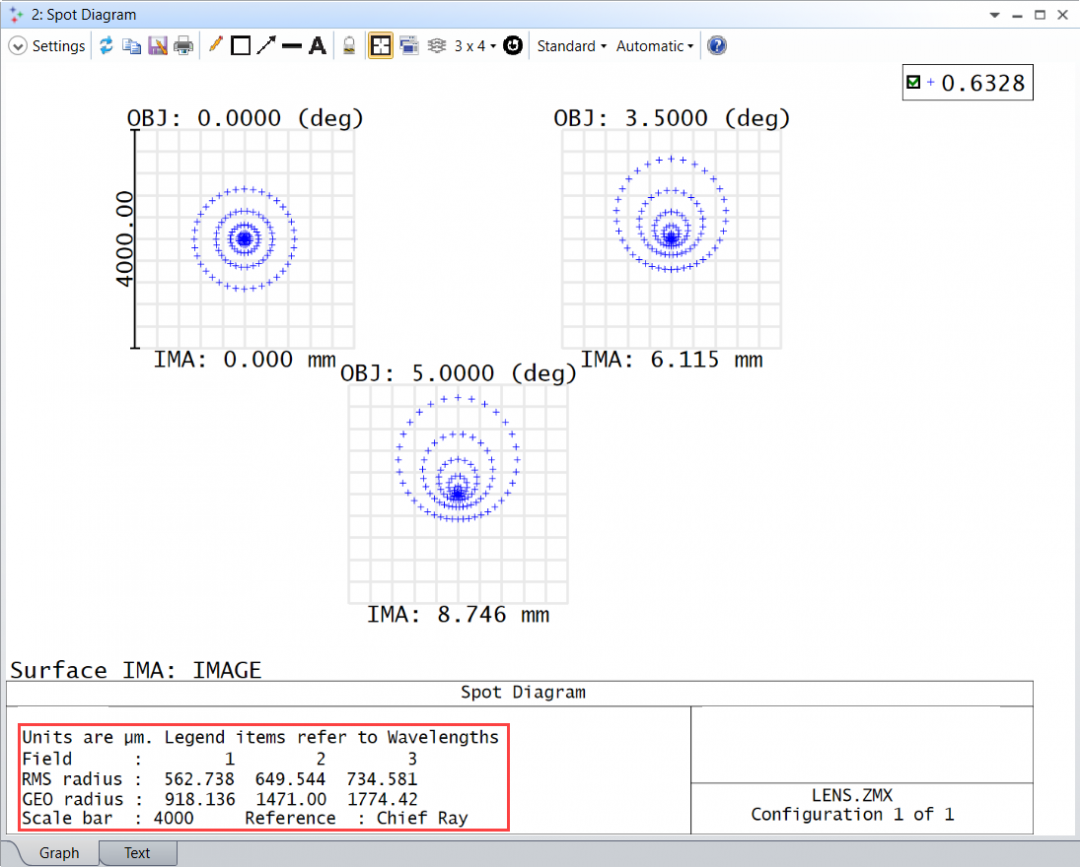This screenshot has height=867, width=1080.
Task: Select the rectangle annotation tool
Action: pos(241,45)
